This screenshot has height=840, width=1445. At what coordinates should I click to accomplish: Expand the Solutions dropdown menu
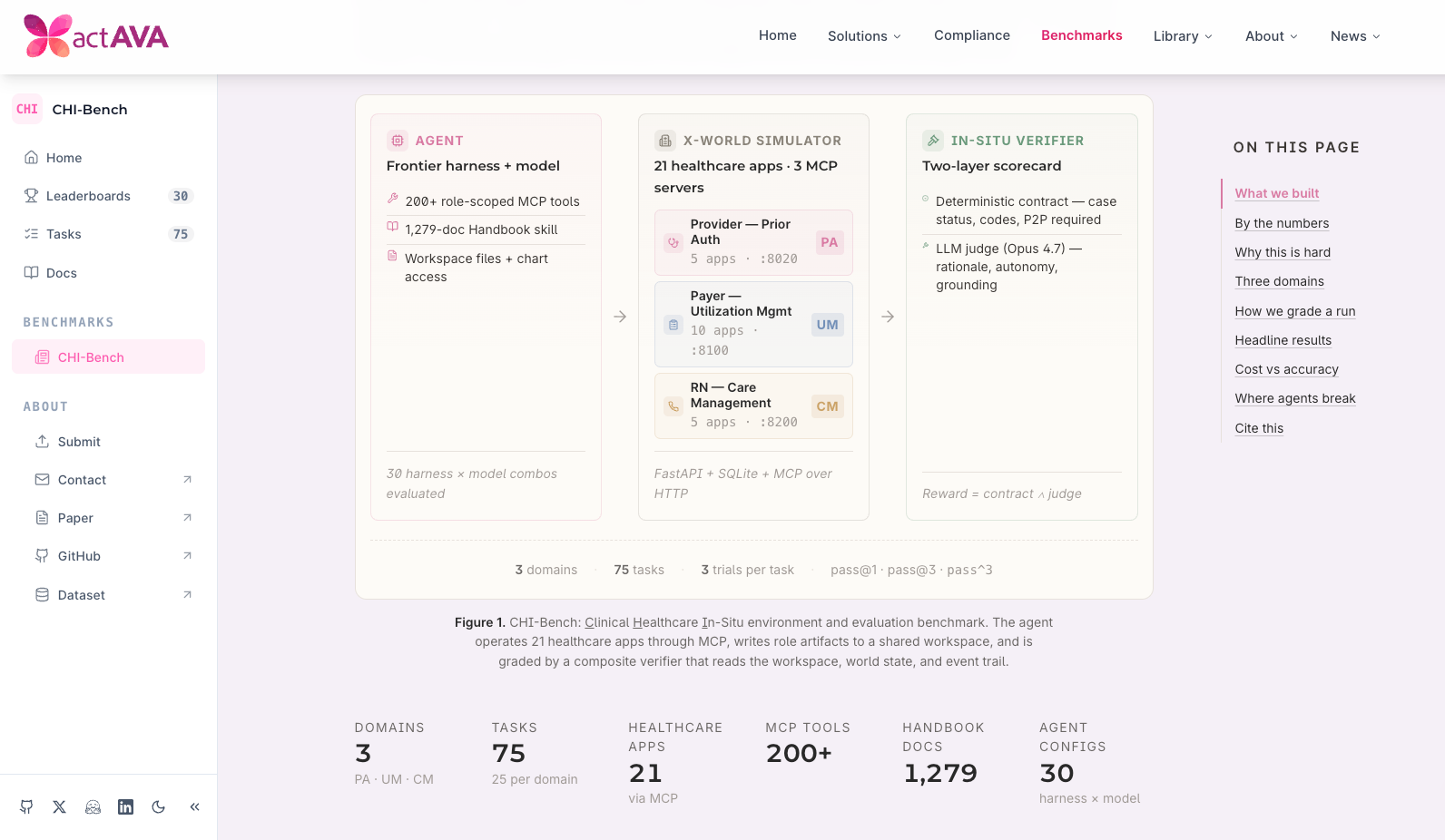coord(864,36)
